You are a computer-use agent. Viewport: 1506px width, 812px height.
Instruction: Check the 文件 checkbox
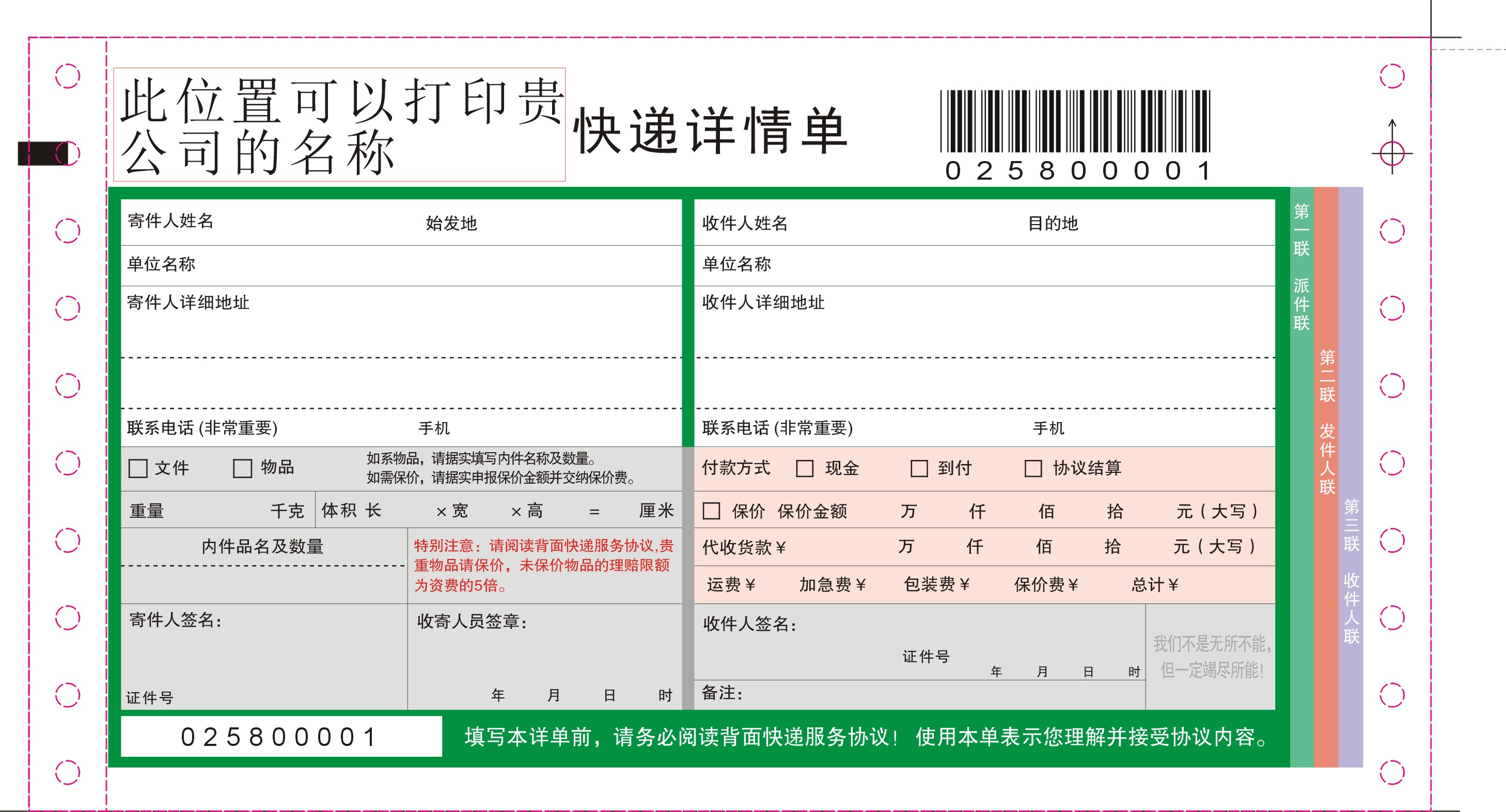(x=138, y=469)
